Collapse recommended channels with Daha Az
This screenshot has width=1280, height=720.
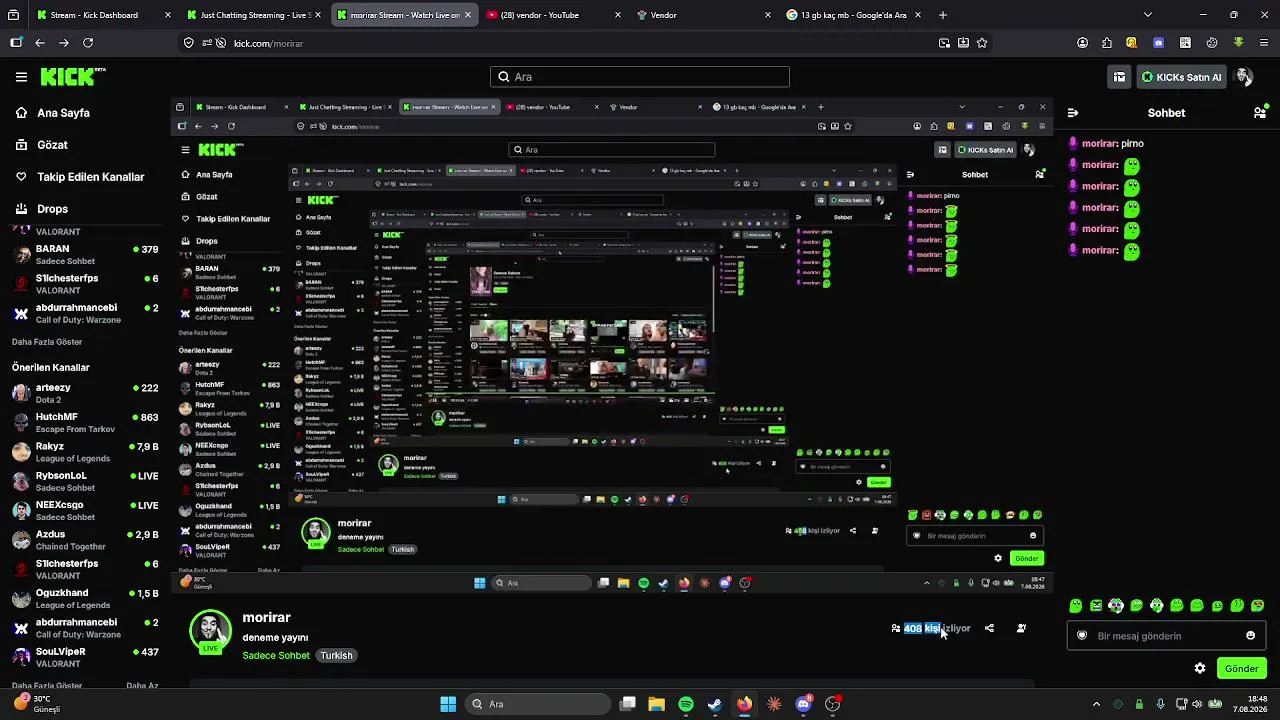(142, 686)
